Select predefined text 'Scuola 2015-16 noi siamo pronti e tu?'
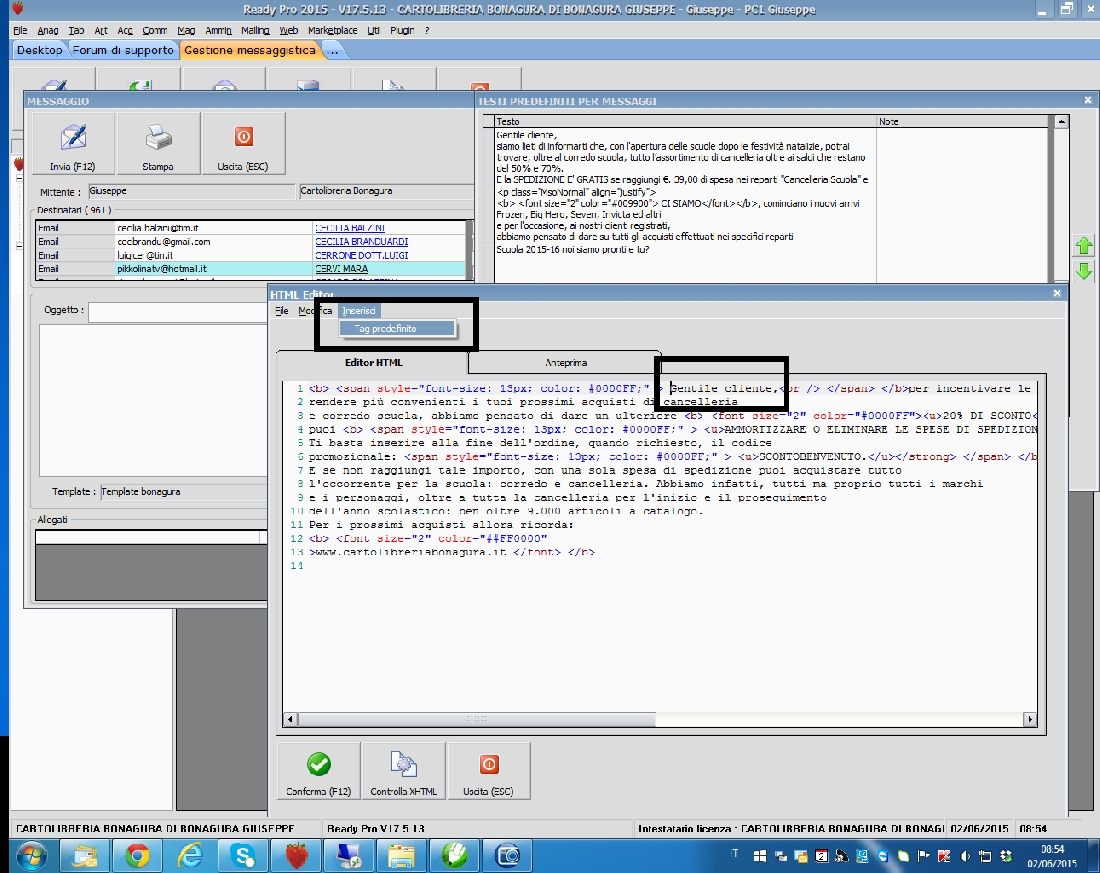This screenshot has height=873, width=1100. coord(572,249)
